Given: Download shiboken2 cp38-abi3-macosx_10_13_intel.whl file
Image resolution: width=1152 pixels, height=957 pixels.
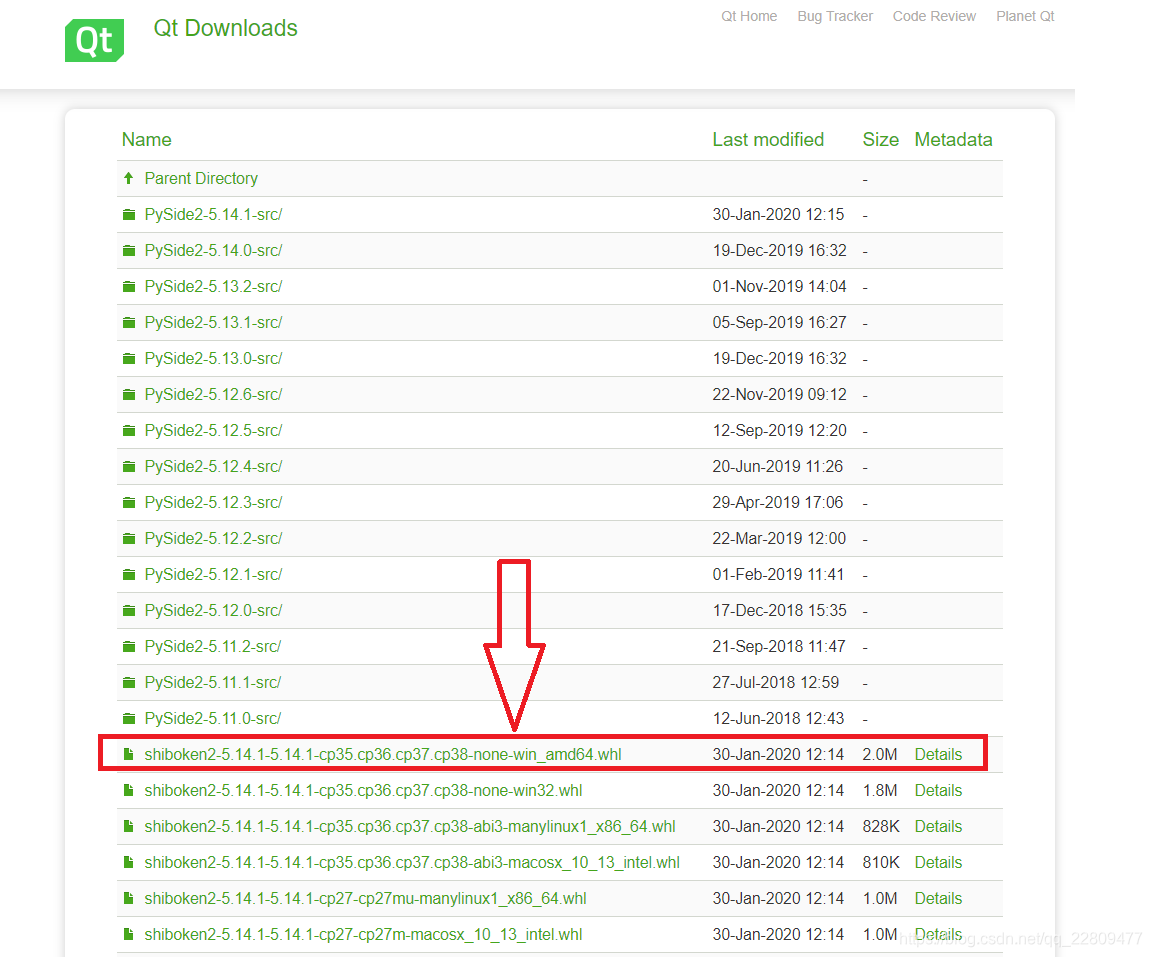Looking at the screenshot, I should point(412,862).
